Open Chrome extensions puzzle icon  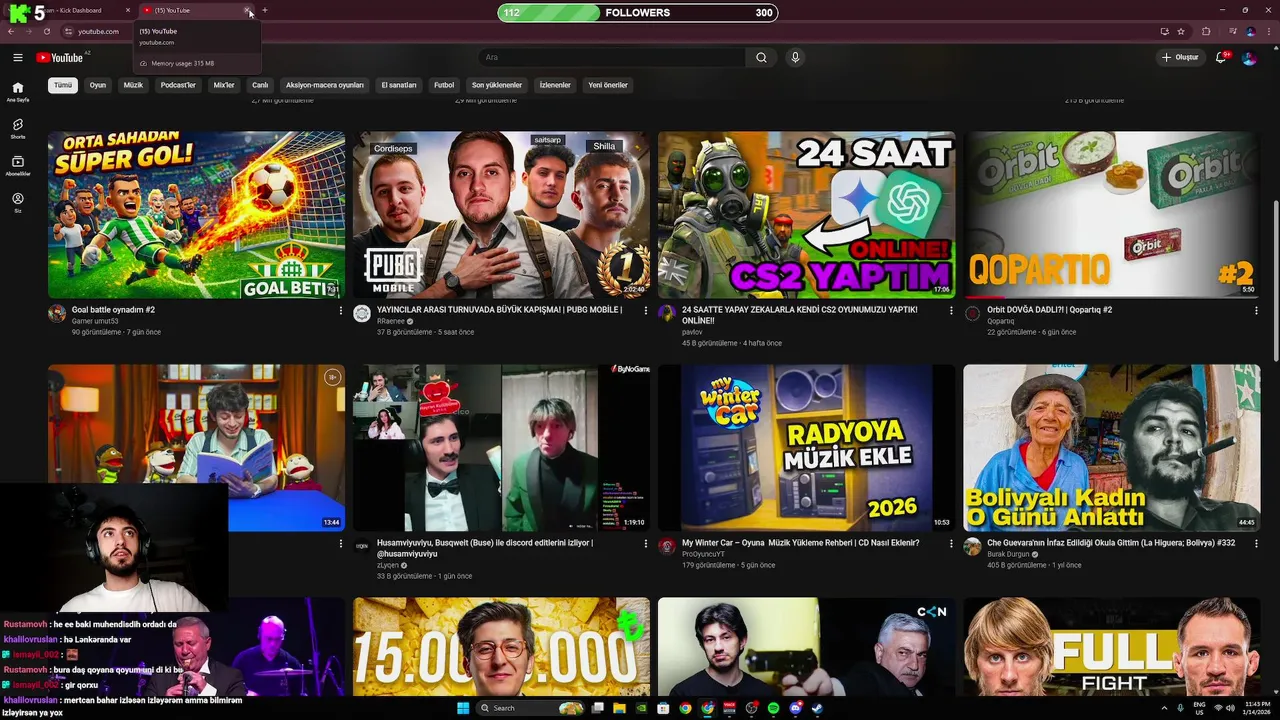(x=1206, y=31)
